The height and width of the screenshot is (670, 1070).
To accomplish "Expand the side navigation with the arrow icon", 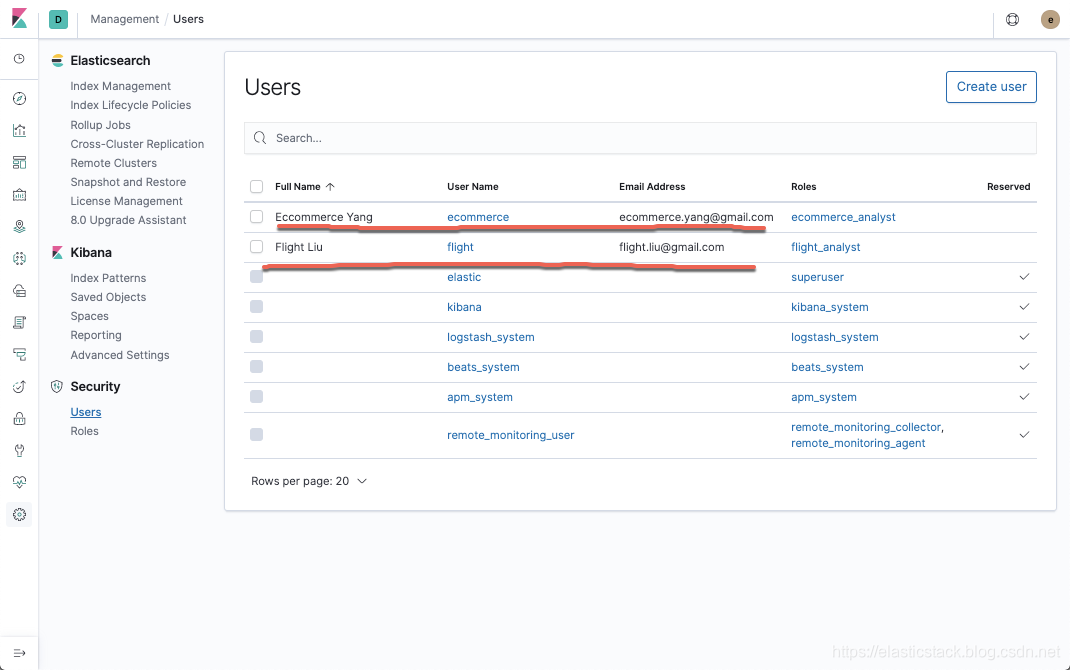I will 19,653.
